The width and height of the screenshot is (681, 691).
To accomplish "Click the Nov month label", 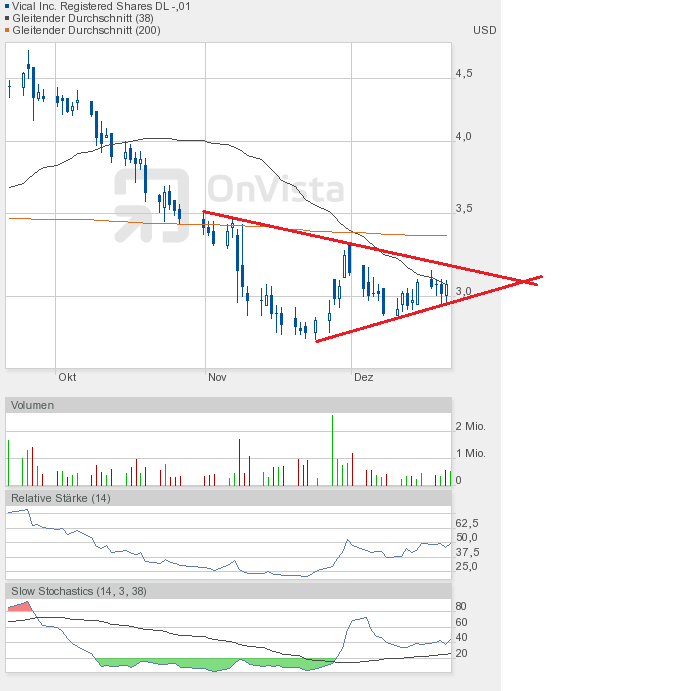I will pyautogui.click(x=217, y=377).
